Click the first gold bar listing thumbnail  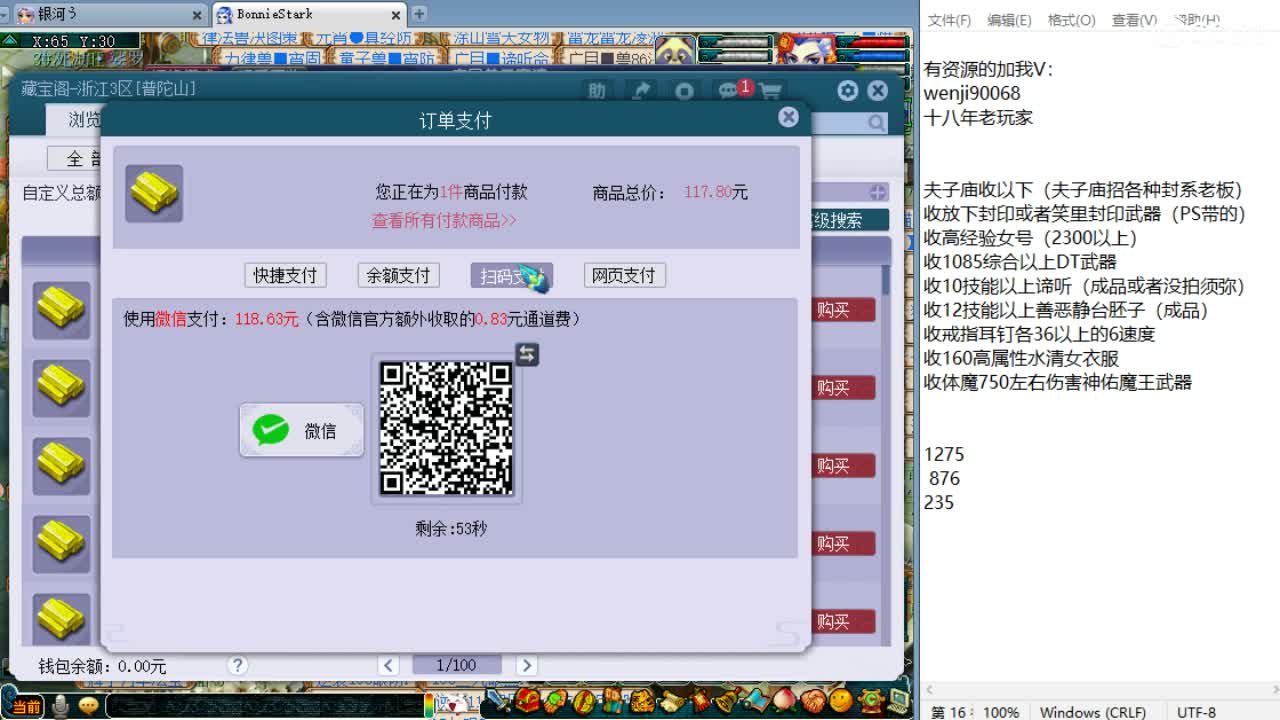tap(61, 310)
